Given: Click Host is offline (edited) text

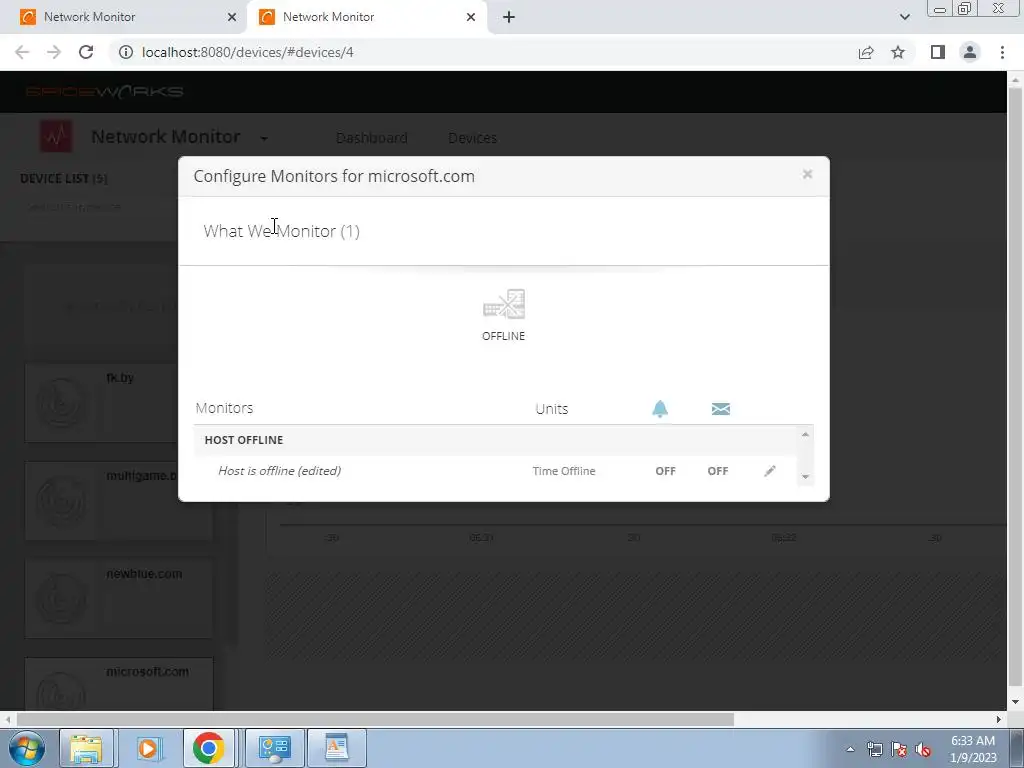Looking at the screenshot, I should [280, 471].
